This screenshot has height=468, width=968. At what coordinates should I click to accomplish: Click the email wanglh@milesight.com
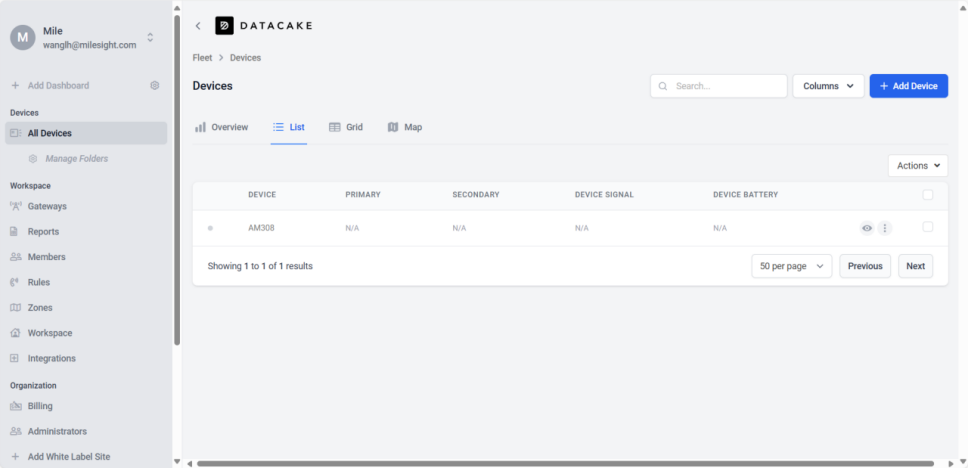(90, 45)
